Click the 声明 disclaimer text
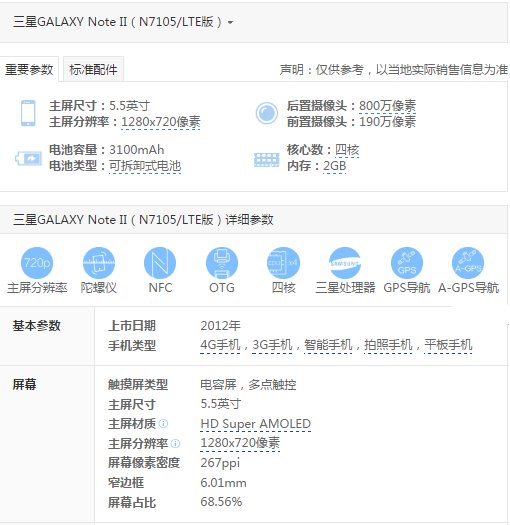The height and width of the screenshot is (525, 510). (394, 70)
